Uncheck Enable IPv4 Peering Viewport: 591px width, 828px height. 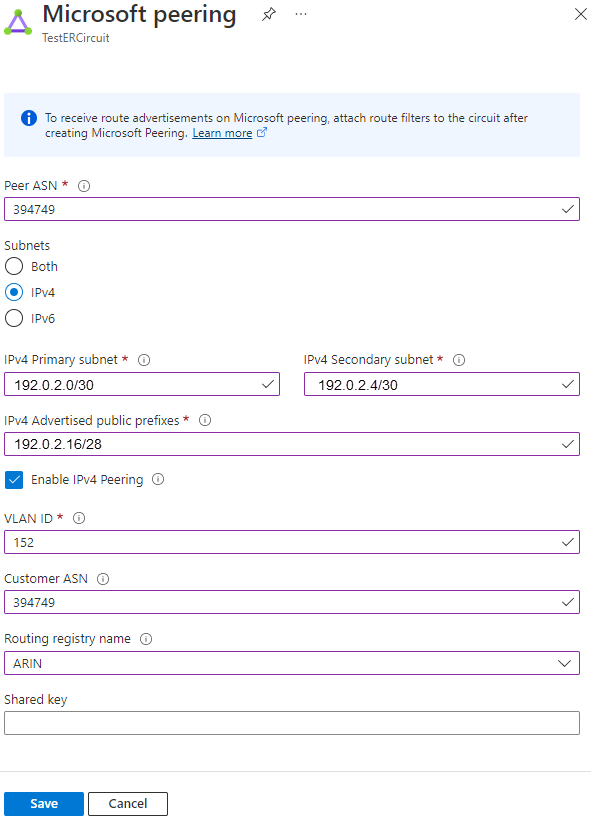(14, 479)
